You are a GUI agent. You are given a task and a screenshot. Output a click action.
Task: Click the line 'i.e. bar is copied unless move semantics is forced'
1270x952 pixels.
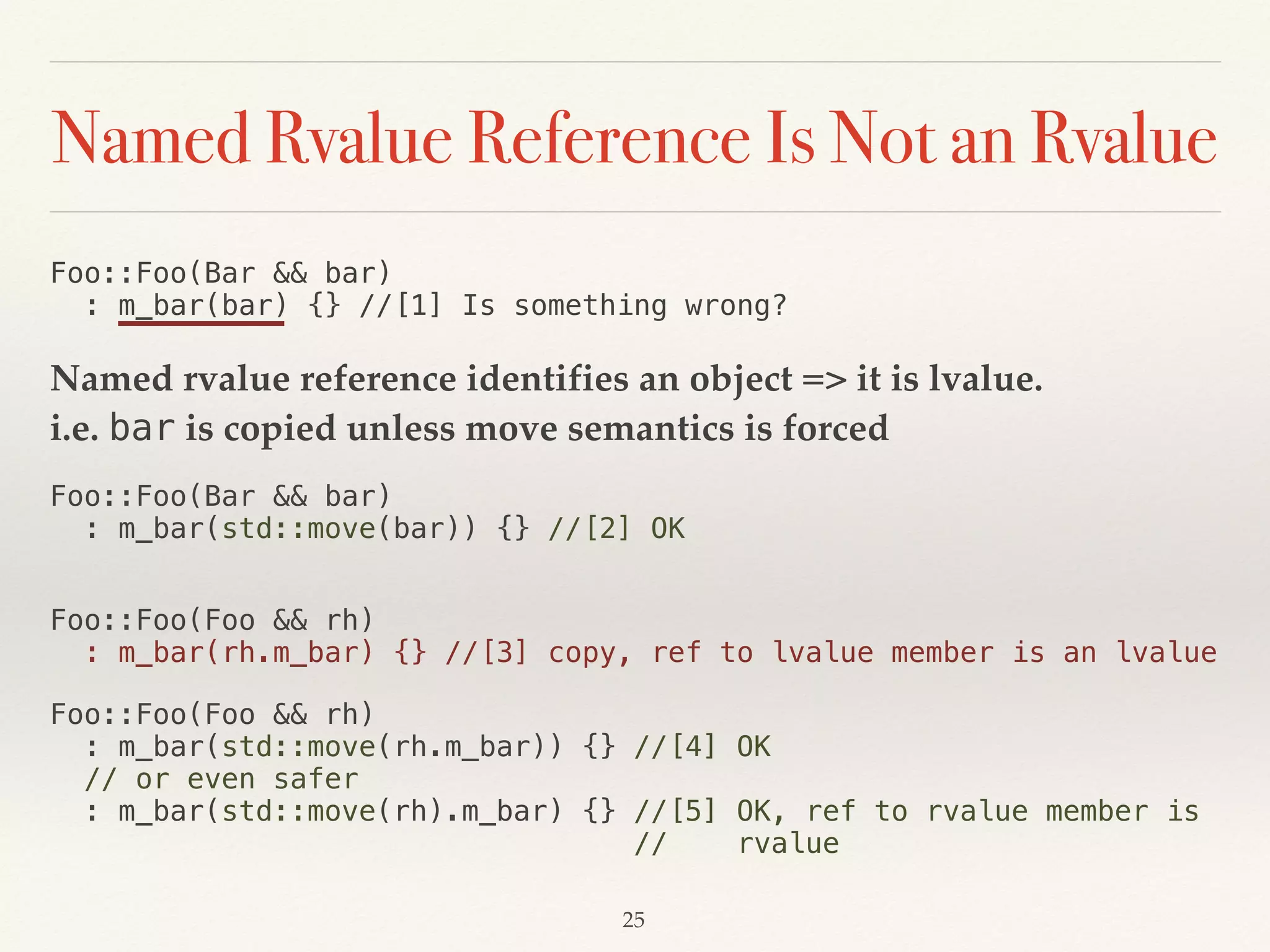(x=469, y=428)
